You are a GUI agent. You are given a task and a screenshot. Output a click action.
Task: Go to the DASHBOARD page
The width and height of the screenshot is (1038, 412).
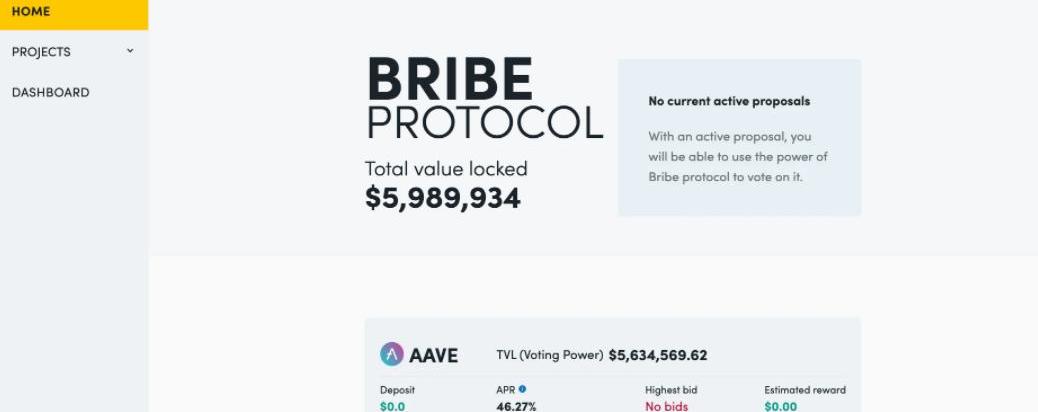coord(50,92)
